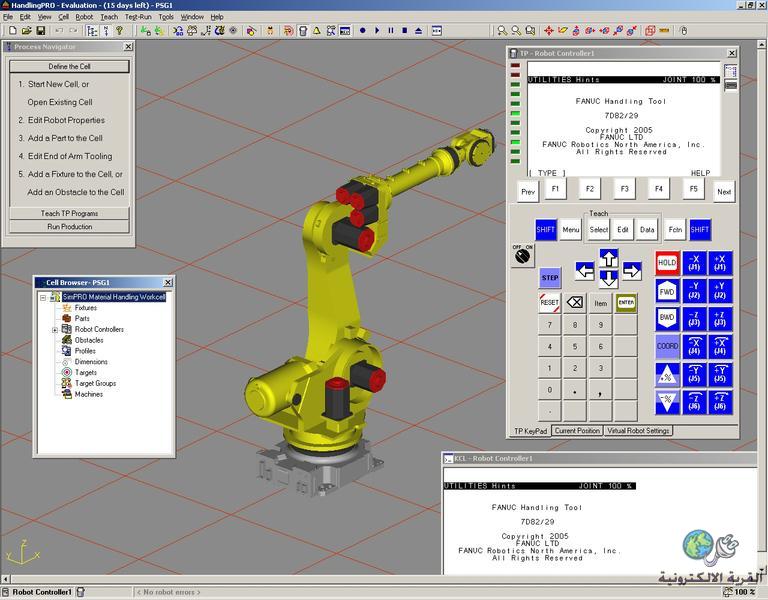768x600 pixels.
Task: Expand the Run Production section
Action: click(x=69, y=227)
